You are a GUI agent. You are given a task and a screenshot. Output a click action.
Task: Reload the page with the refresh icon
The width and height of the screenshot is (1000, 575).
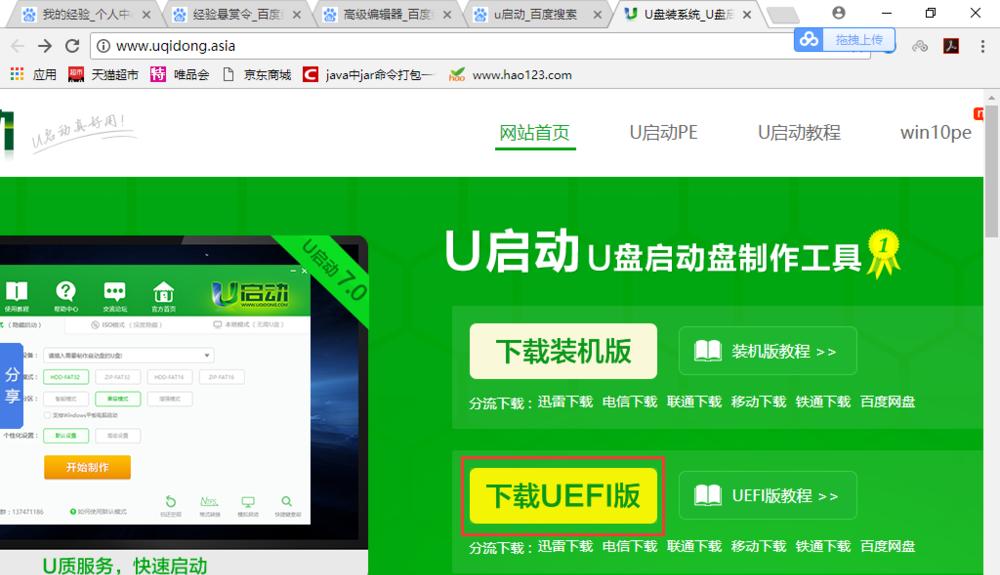[73, 46]
